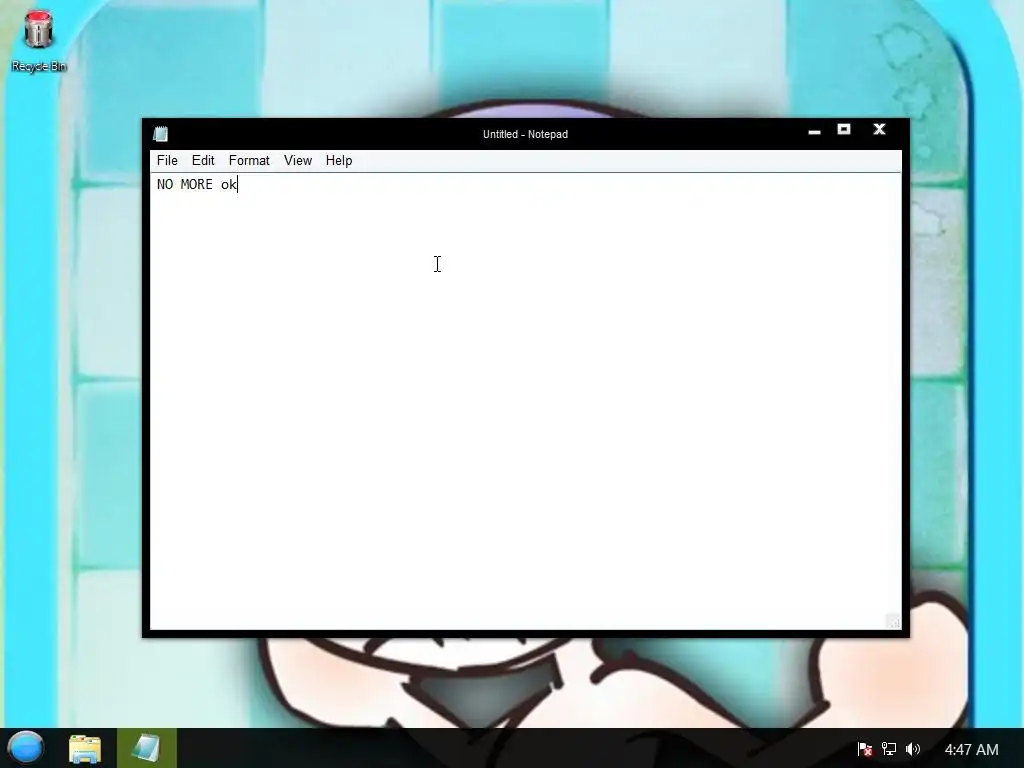The image size is (1024, 768).
Task: Click the text 'NO MORE ok'
Action: tap(197, 185)
